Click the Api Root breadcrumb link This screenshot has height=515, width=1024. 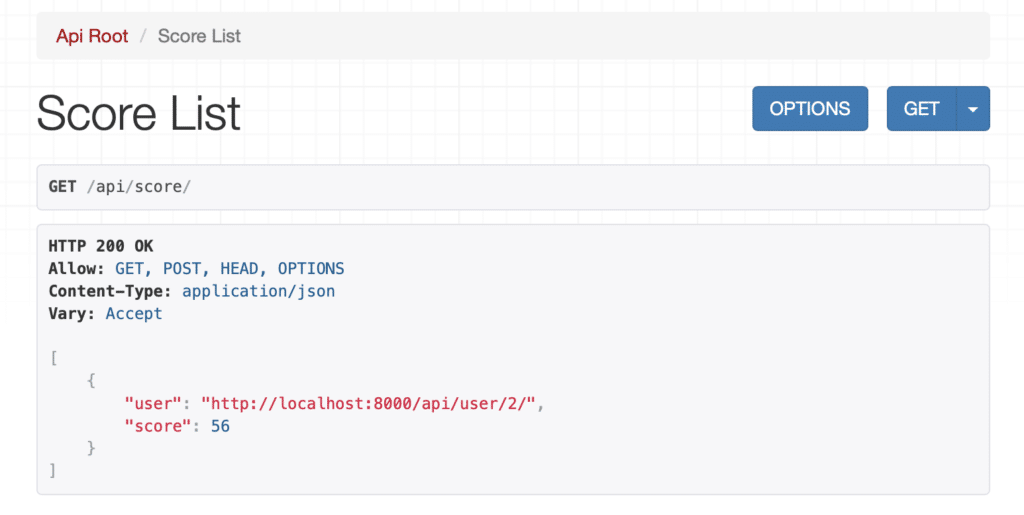click(x=92, y=36)
